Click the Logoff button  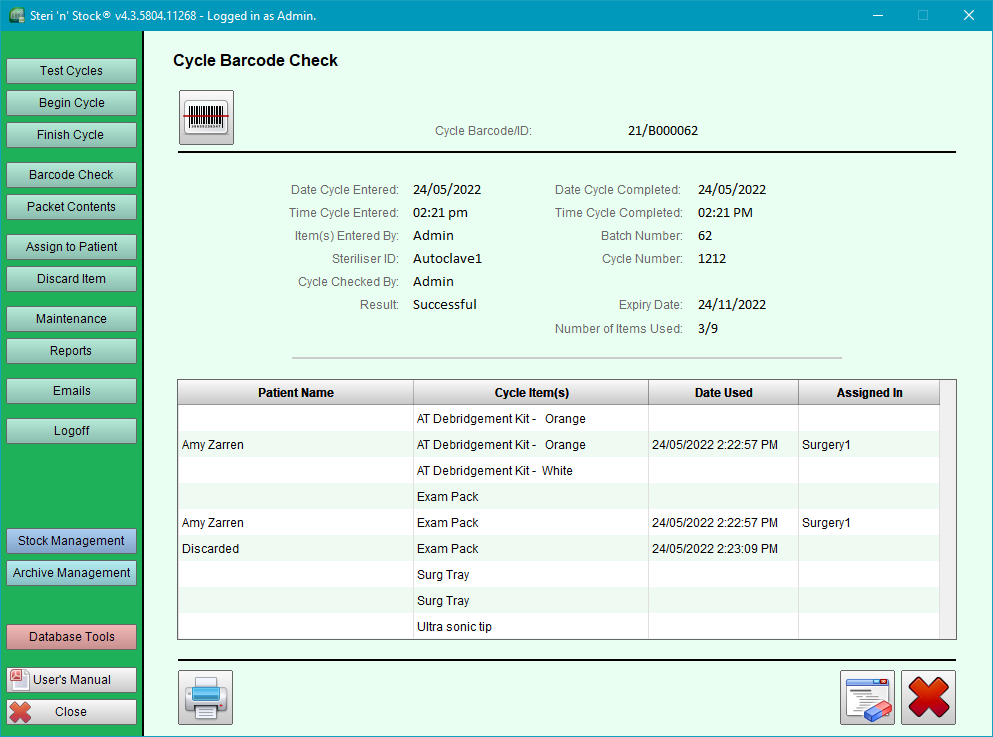pos(72,431)
